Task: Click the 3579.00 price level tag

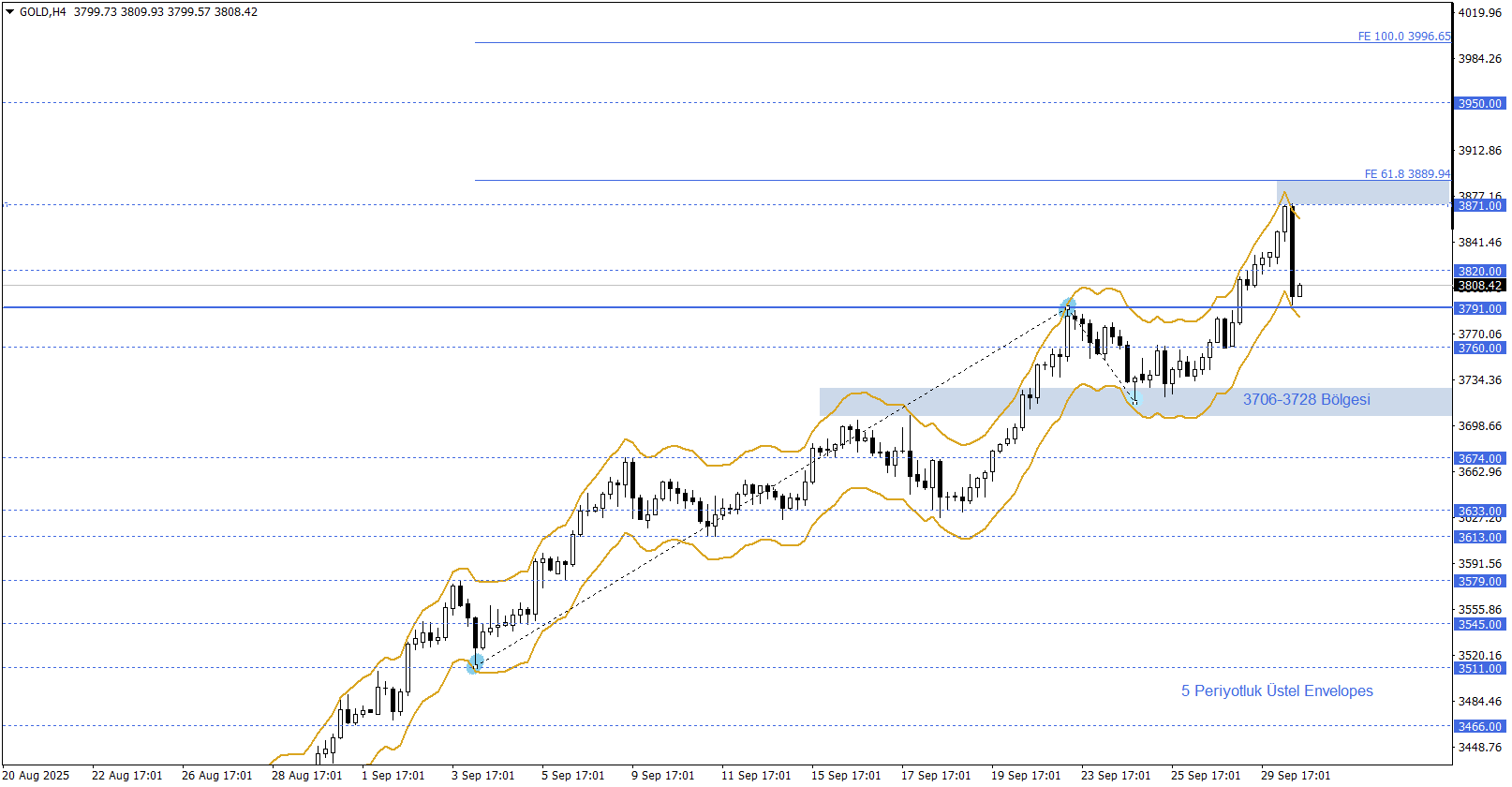Action: pos(1479,582)
